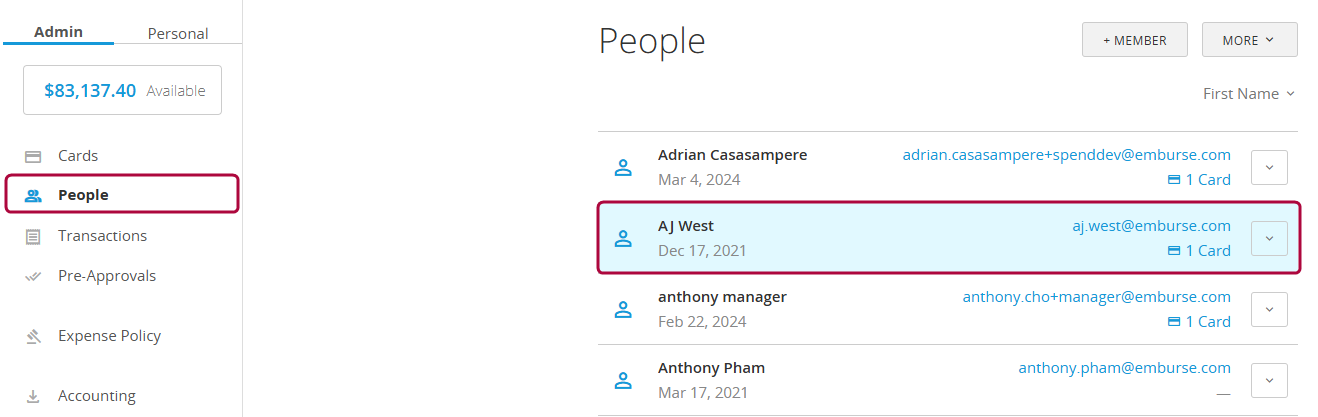
Task: Click AJ West's person icon
Action: 623,238
